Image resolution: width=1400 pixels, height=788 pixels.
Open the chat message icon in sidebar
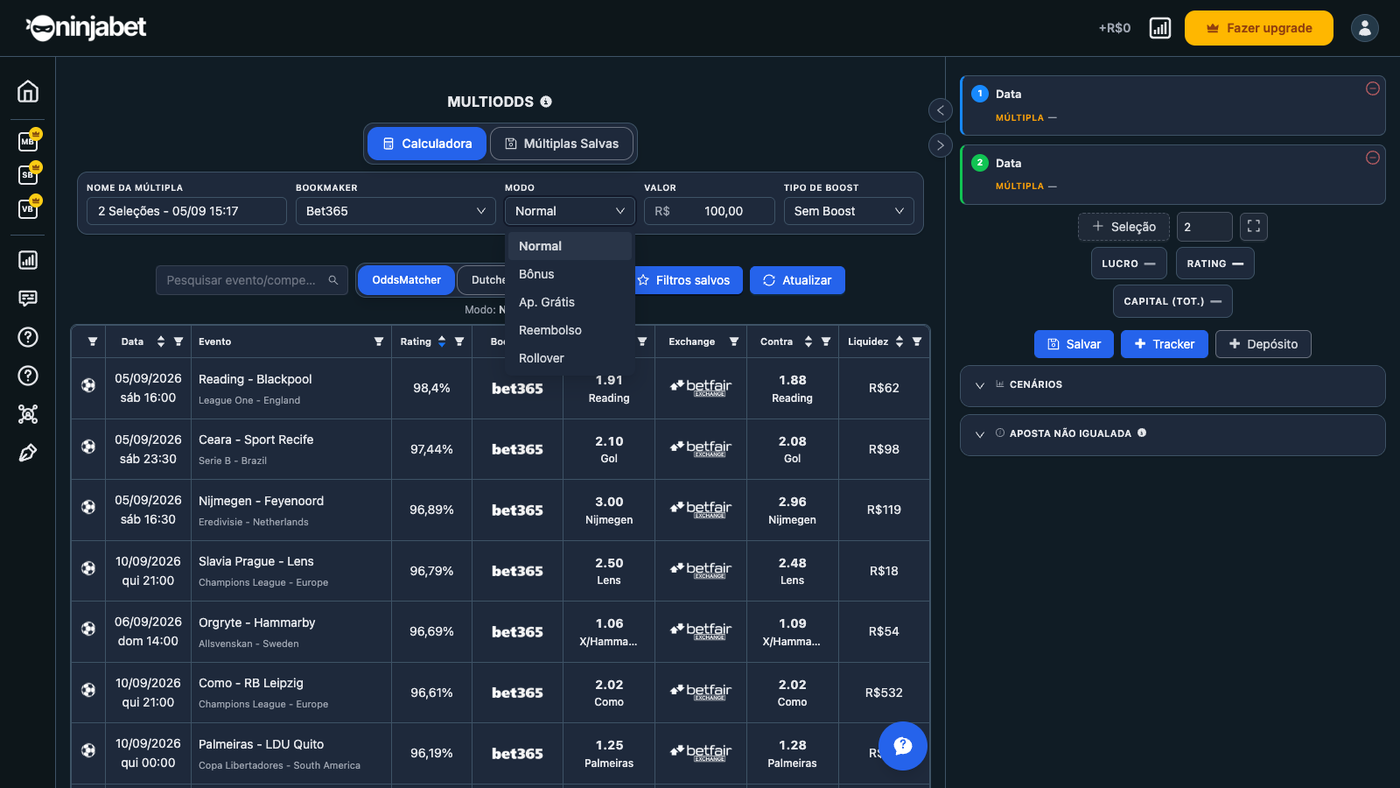(28, 298)
